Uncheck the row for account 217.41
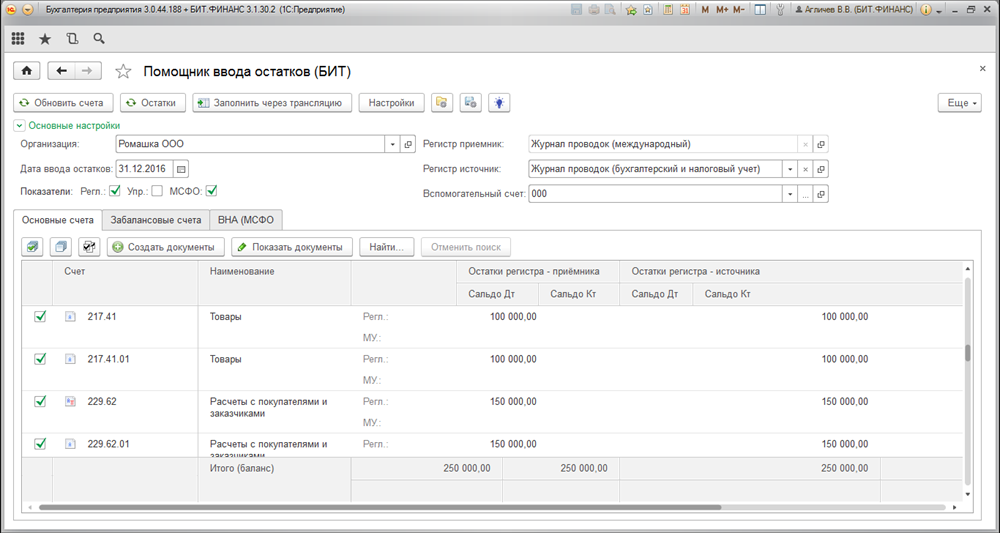Screen dimensions: 1000x533 pyautogui.click(x=40, y=316)
